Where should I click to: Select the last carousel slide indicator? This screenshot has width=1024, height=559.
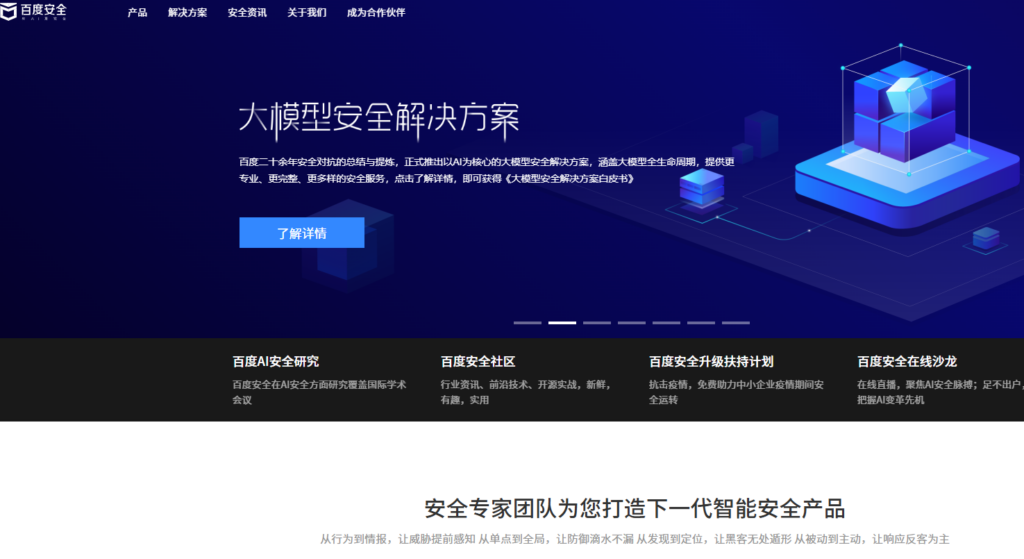coord(735,323)
